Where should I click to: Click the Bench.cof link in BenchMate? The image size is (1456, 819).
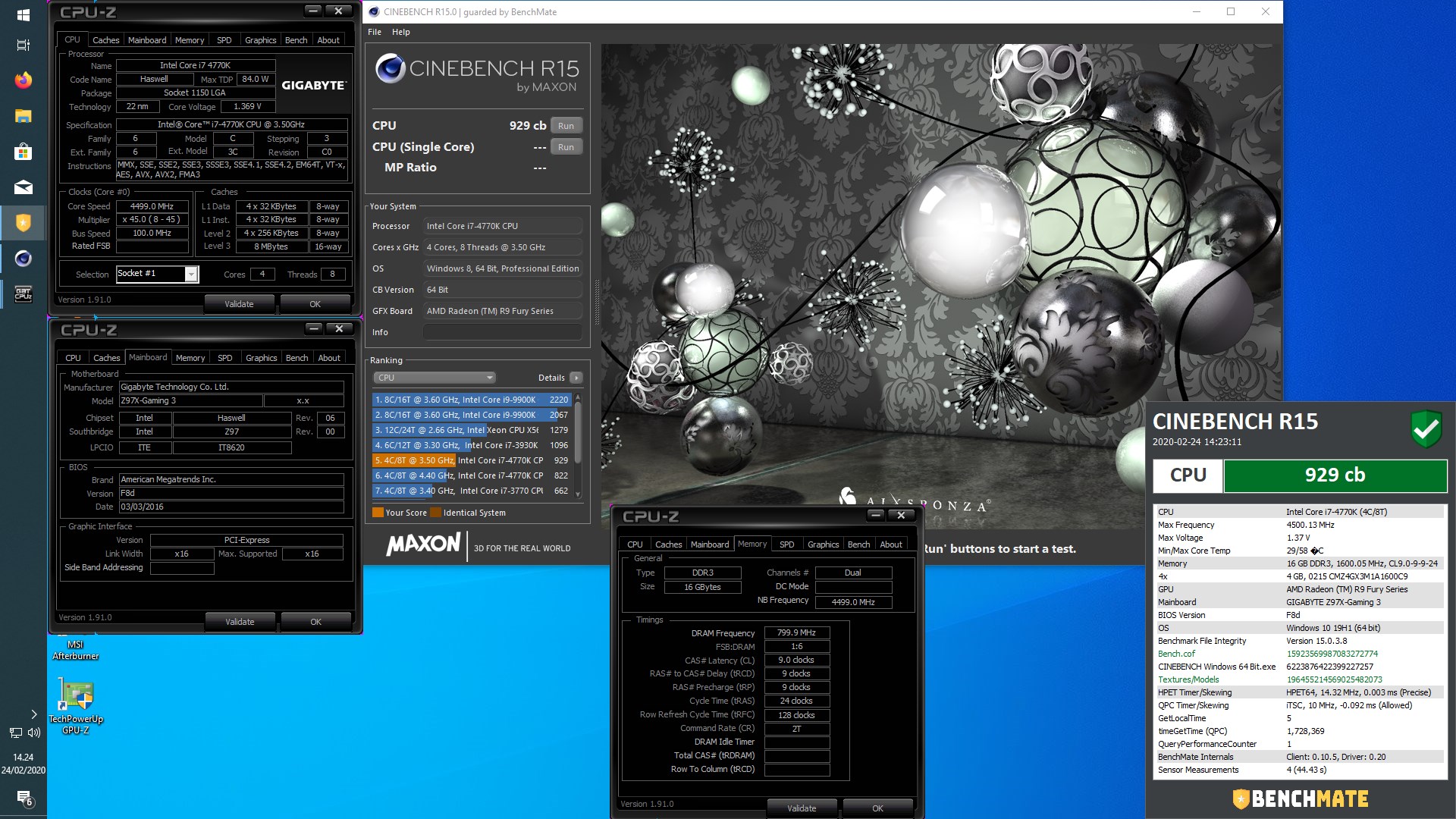click(x=1176, y=654)
